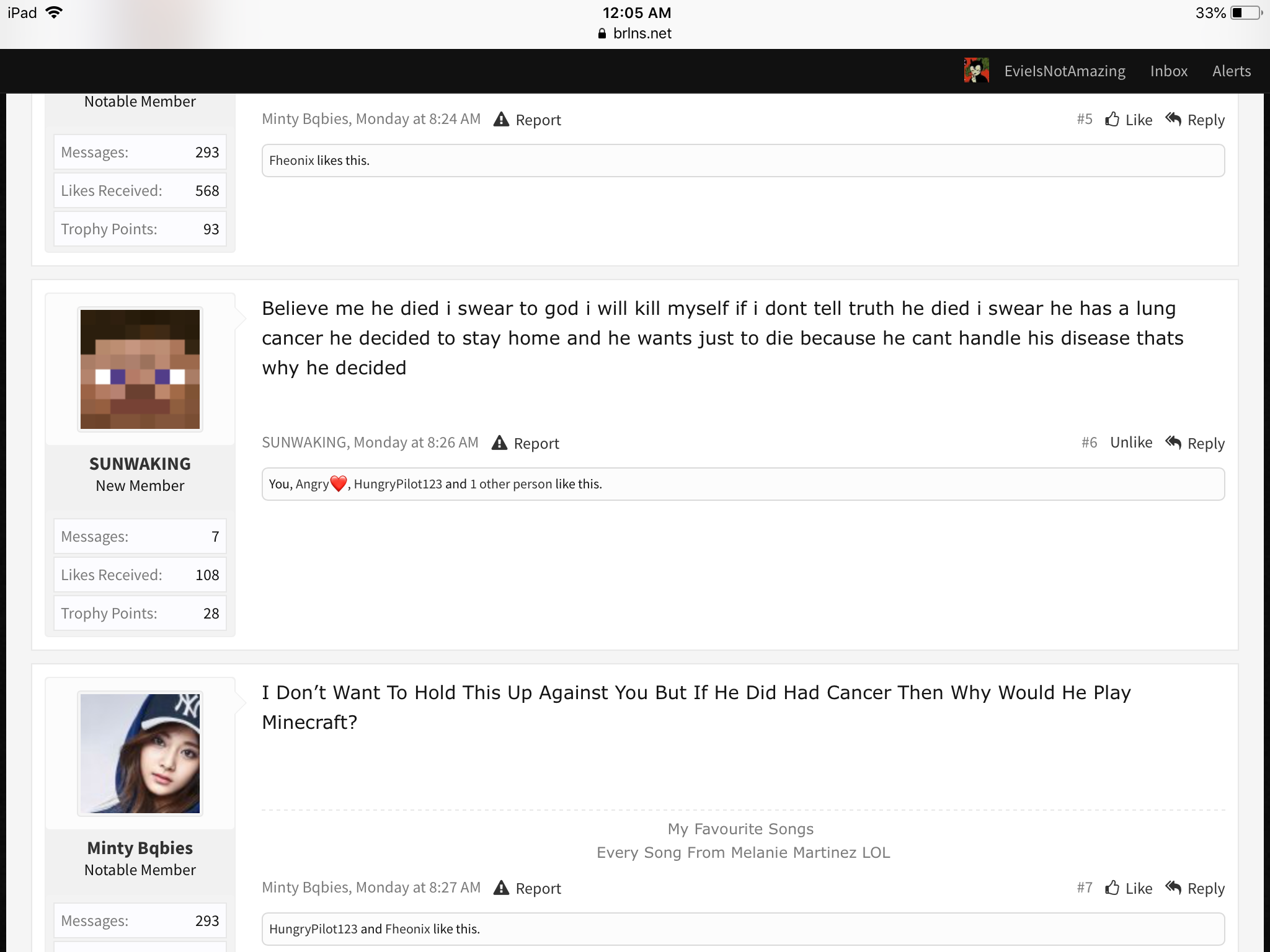Viewport: 1270px width, 952px height.
Task: Click the Reply arrow icon on post #5
Action: [x=1173, y=118]
